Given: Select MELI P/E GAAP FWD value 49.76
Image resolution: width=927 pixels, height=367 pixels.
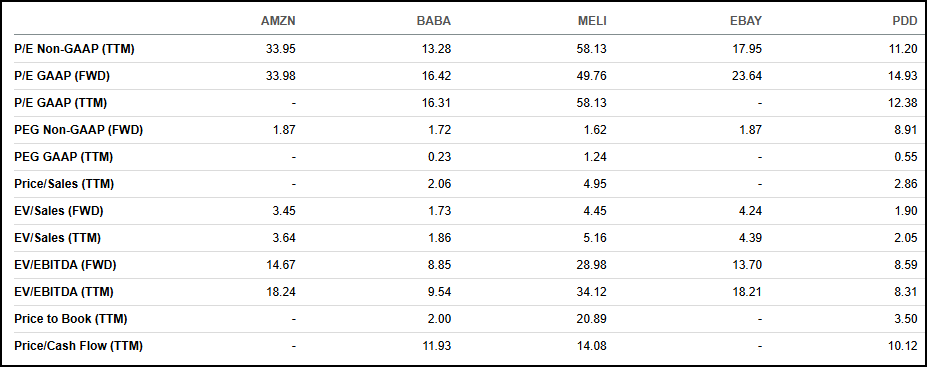Looking at the screenshot, I should click(x=592, y=76).
